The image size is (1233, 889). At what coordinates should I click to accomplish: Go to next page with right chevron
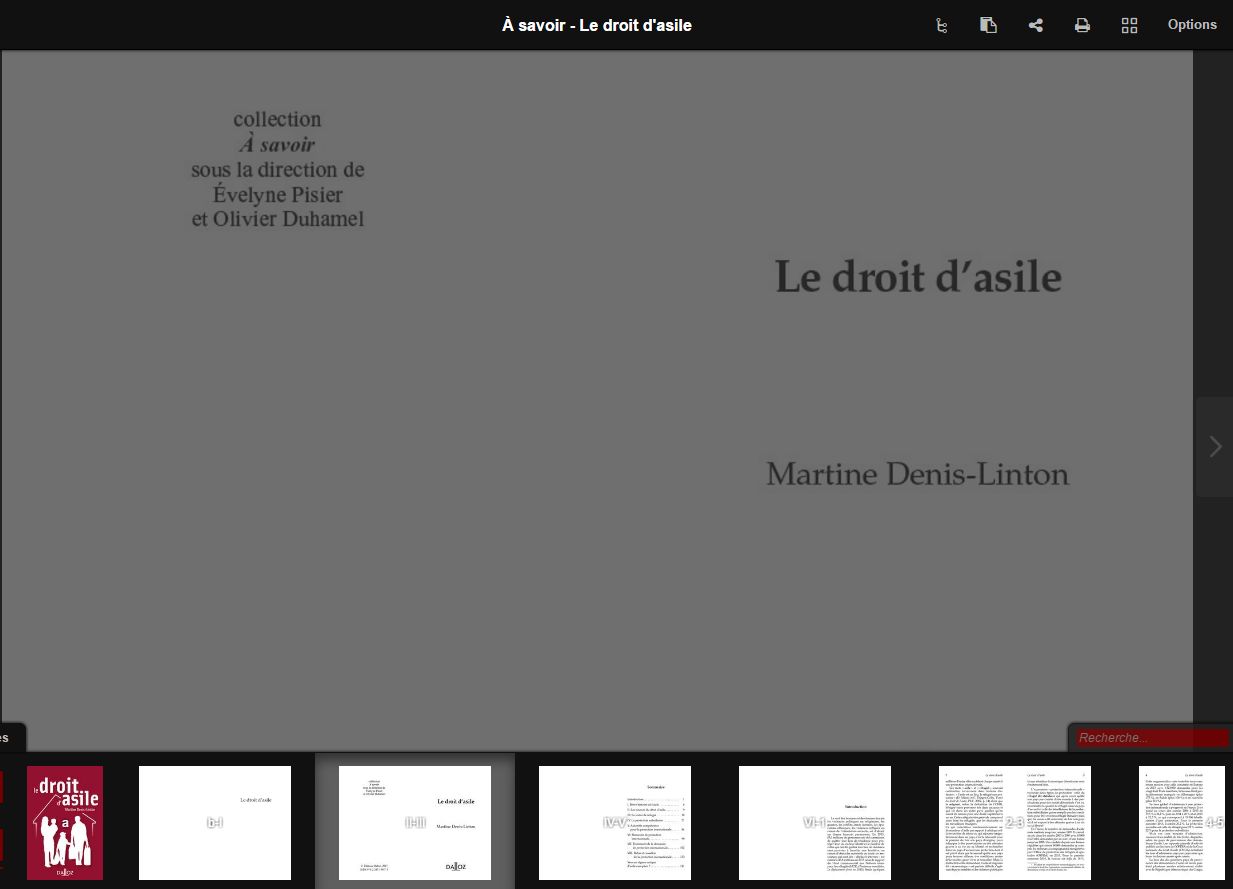tap(1215, 447)
